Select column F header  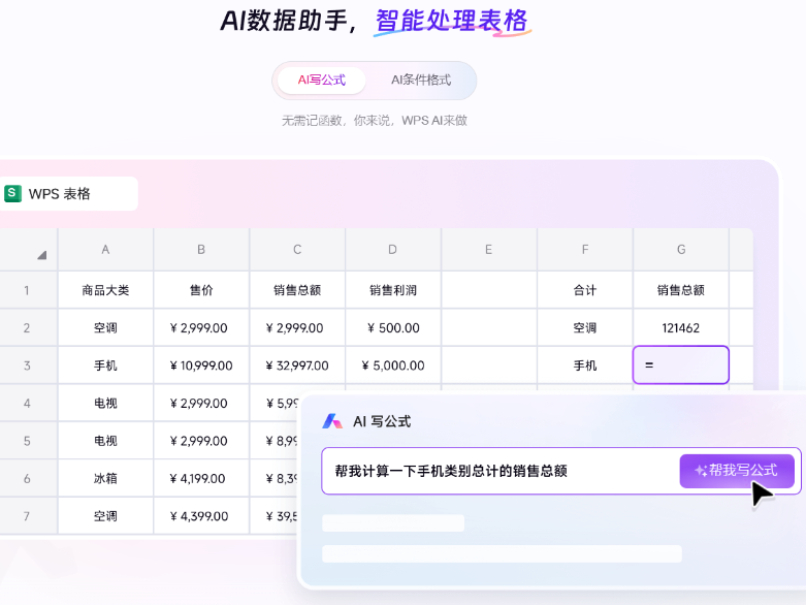585,250
